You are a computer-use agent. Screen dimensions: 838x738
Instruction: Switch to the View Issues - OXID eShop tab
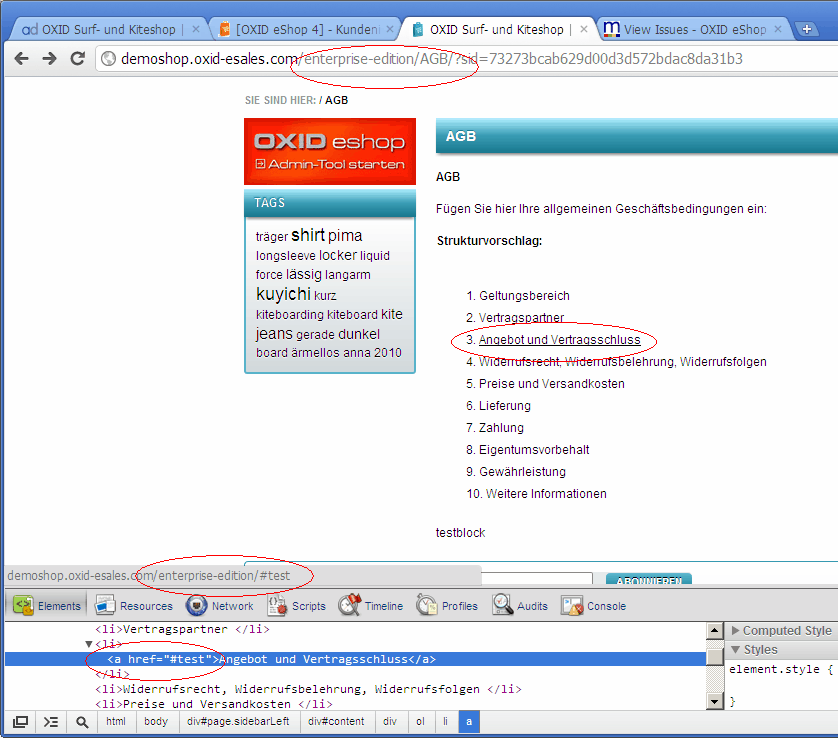[x=686, y=29]
